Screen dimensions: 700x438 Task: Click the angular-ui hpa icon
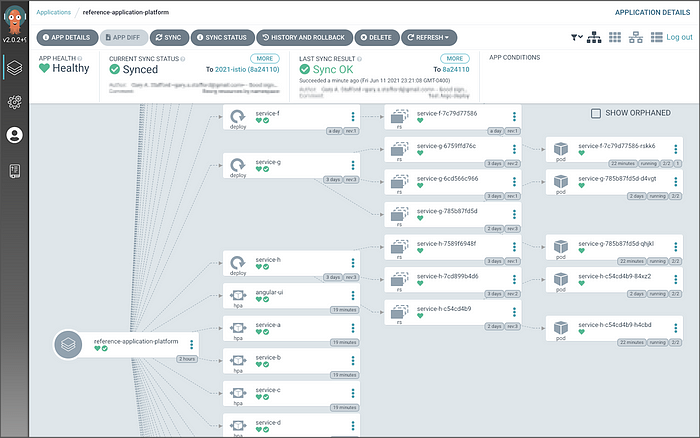point(238,295)
